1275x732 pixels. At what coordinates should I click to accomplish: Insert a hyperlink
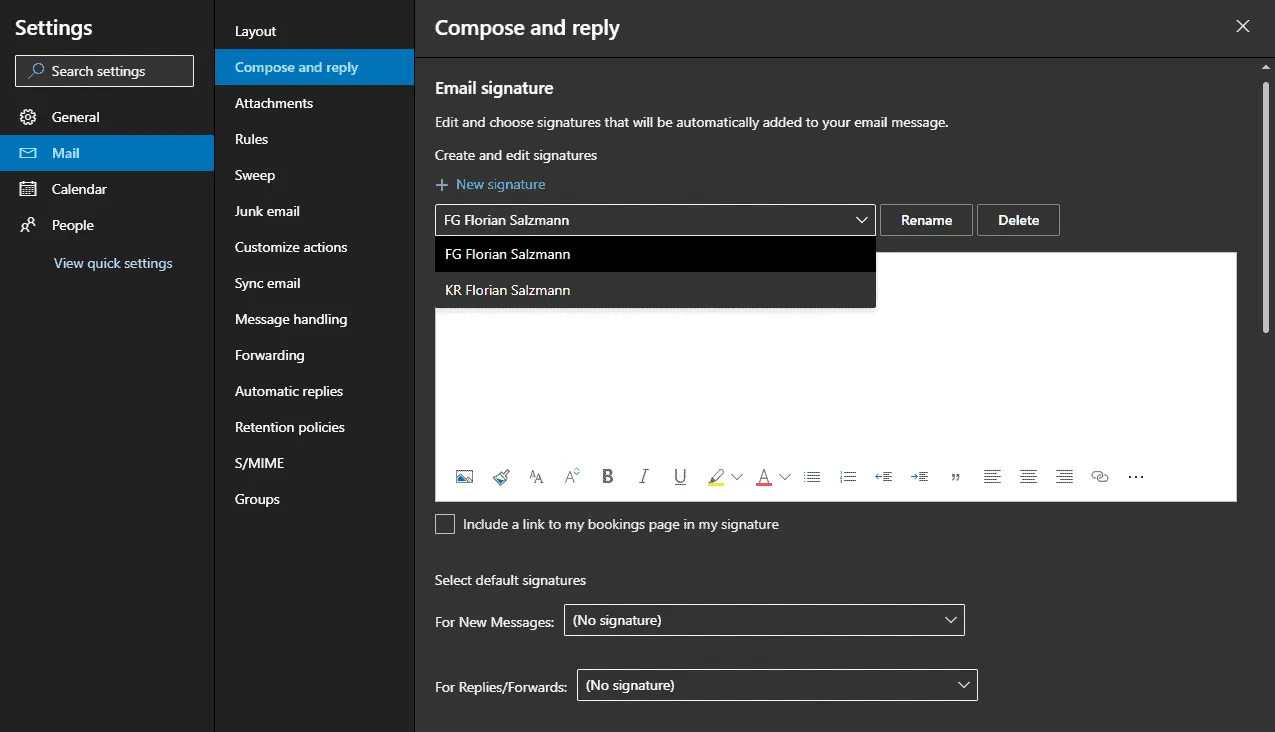[1100, 477]
